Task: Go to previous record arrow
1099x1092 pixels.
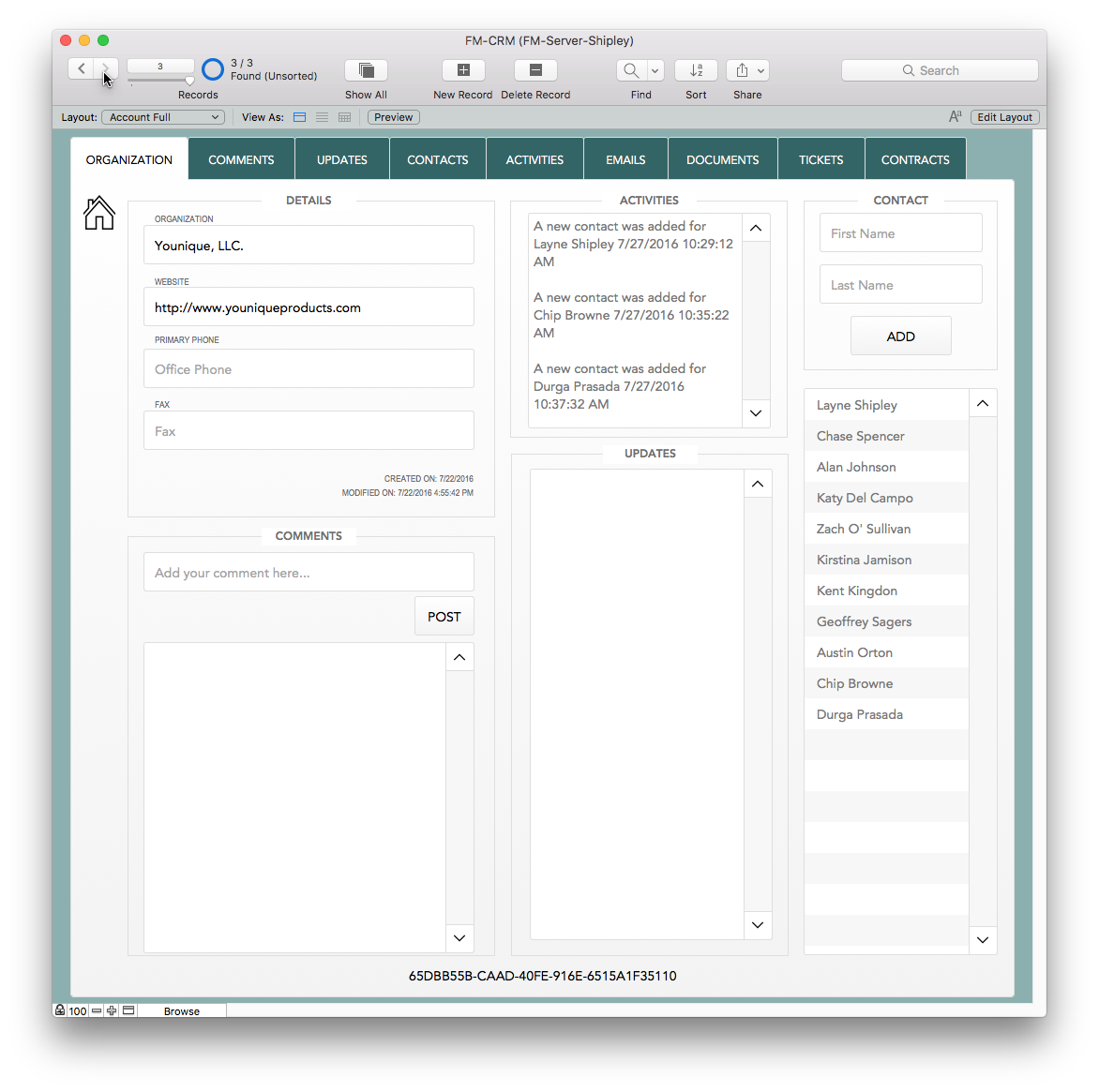Action: [x=81, y=68]
